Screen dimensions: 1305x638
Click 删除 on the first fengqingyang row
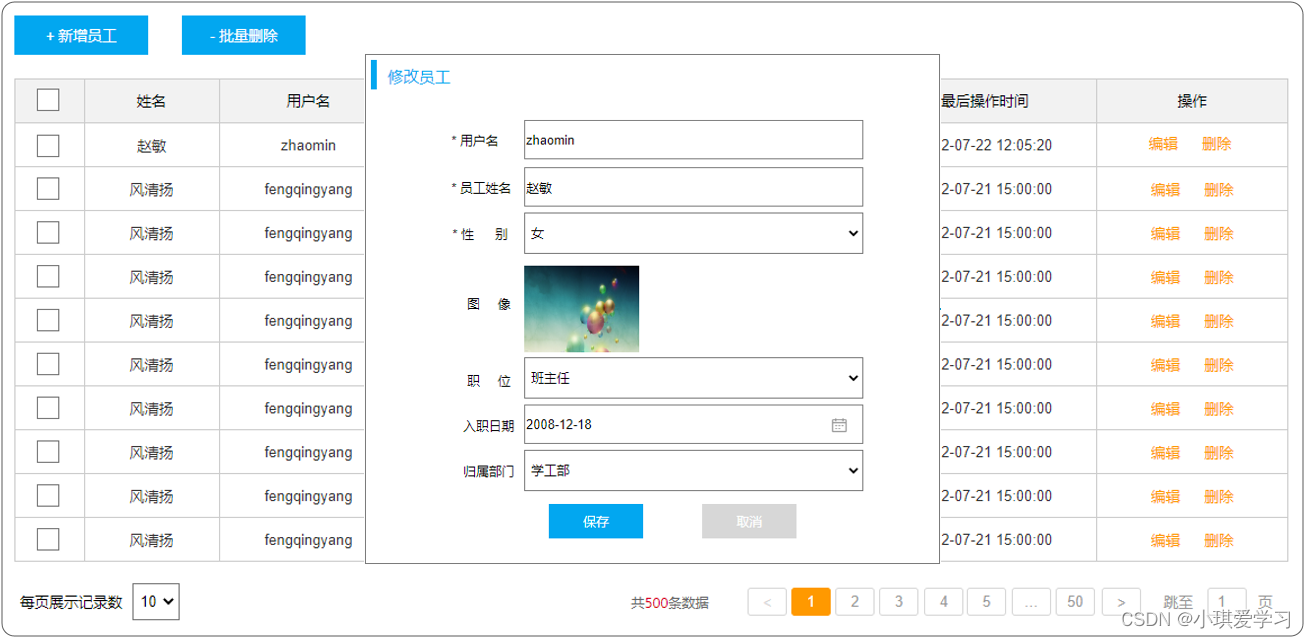pyautogui.click(x=1218, y=188)
